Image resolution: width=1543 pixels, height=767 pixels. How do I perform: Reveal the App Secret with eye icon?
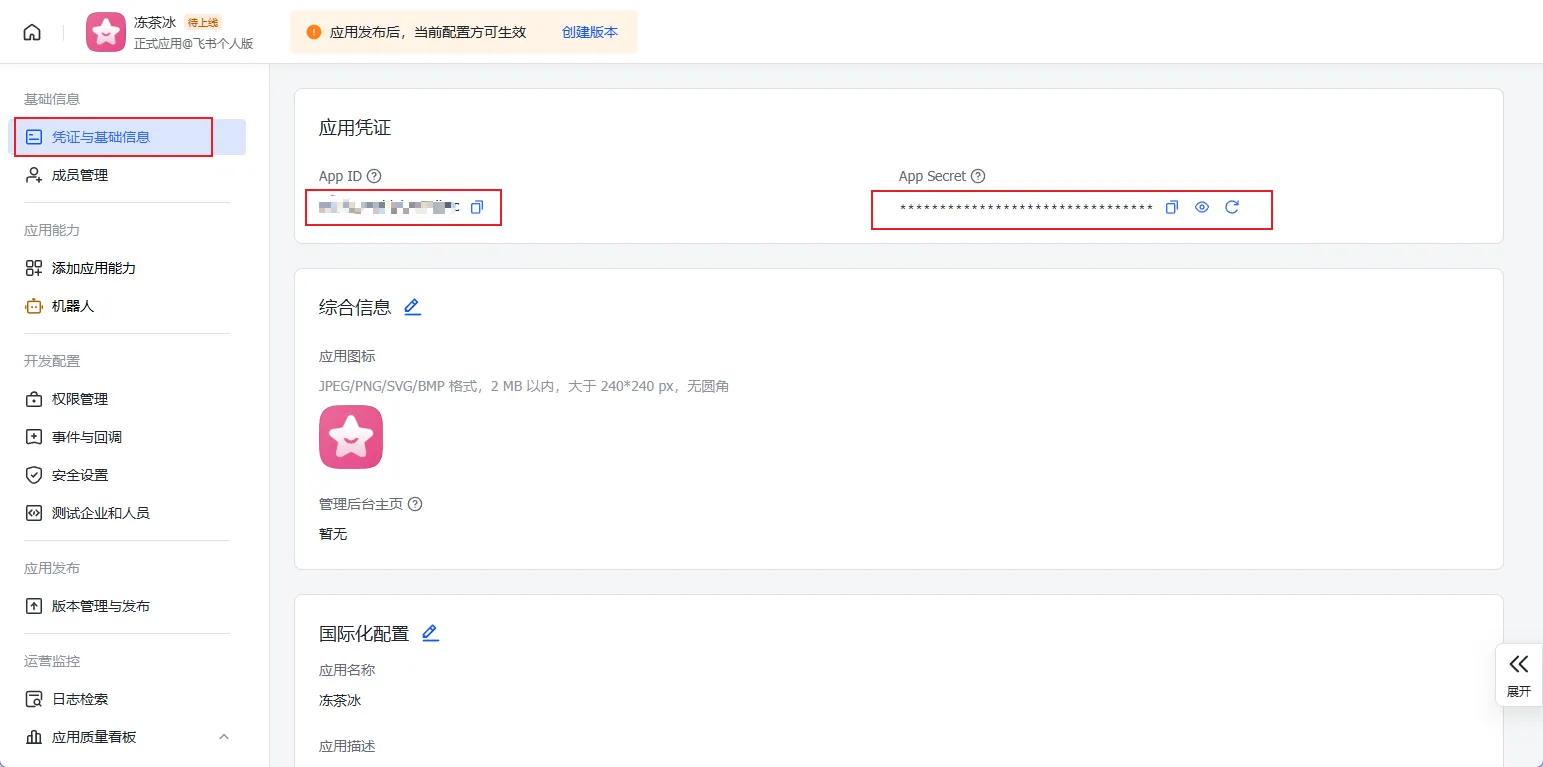click(x=1202, y=207)
